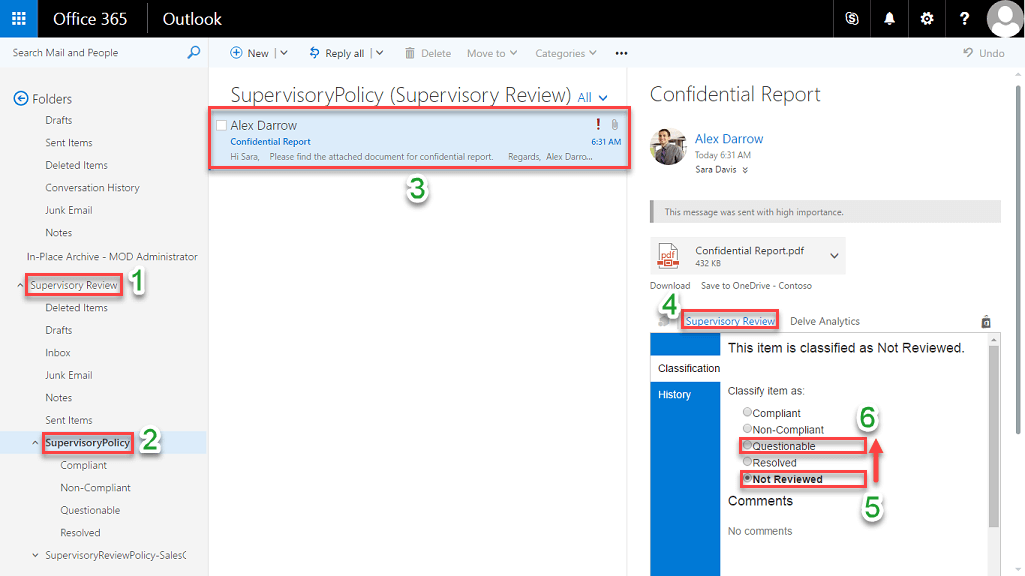Select the Compliant classification option

tap(747, 413)
